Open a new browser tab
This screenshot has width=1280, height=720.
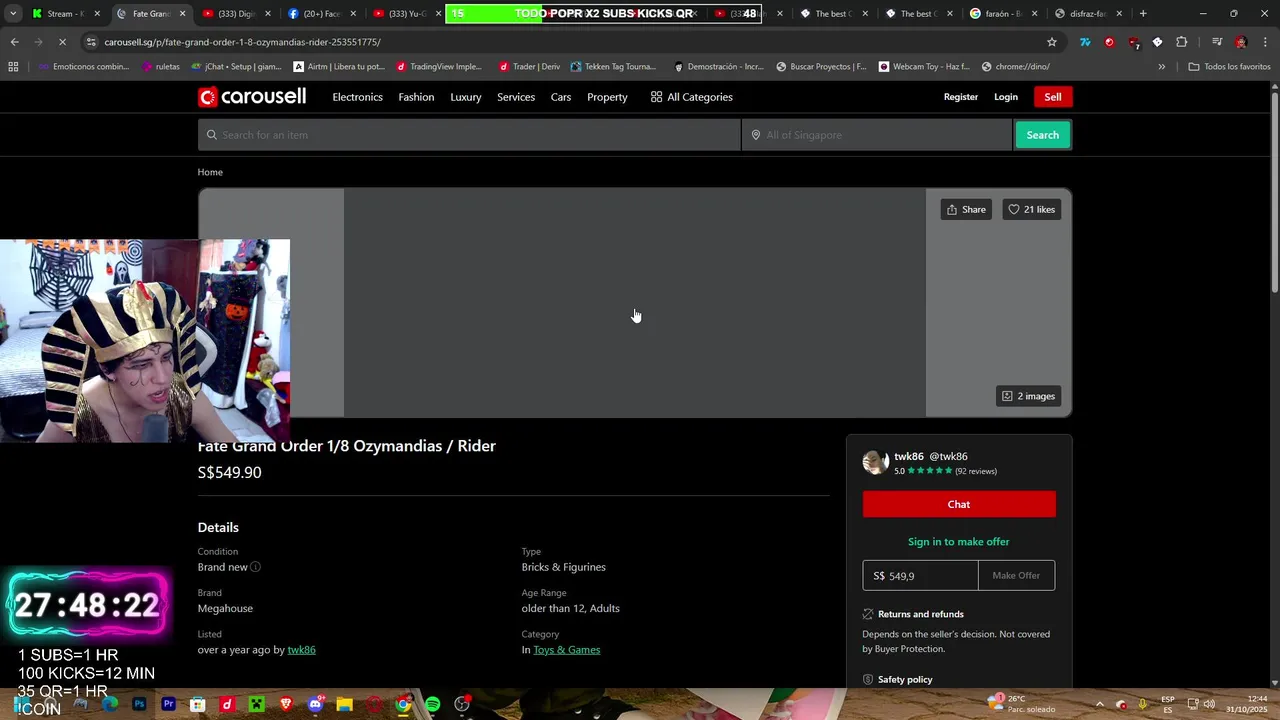pos(1143,14)
